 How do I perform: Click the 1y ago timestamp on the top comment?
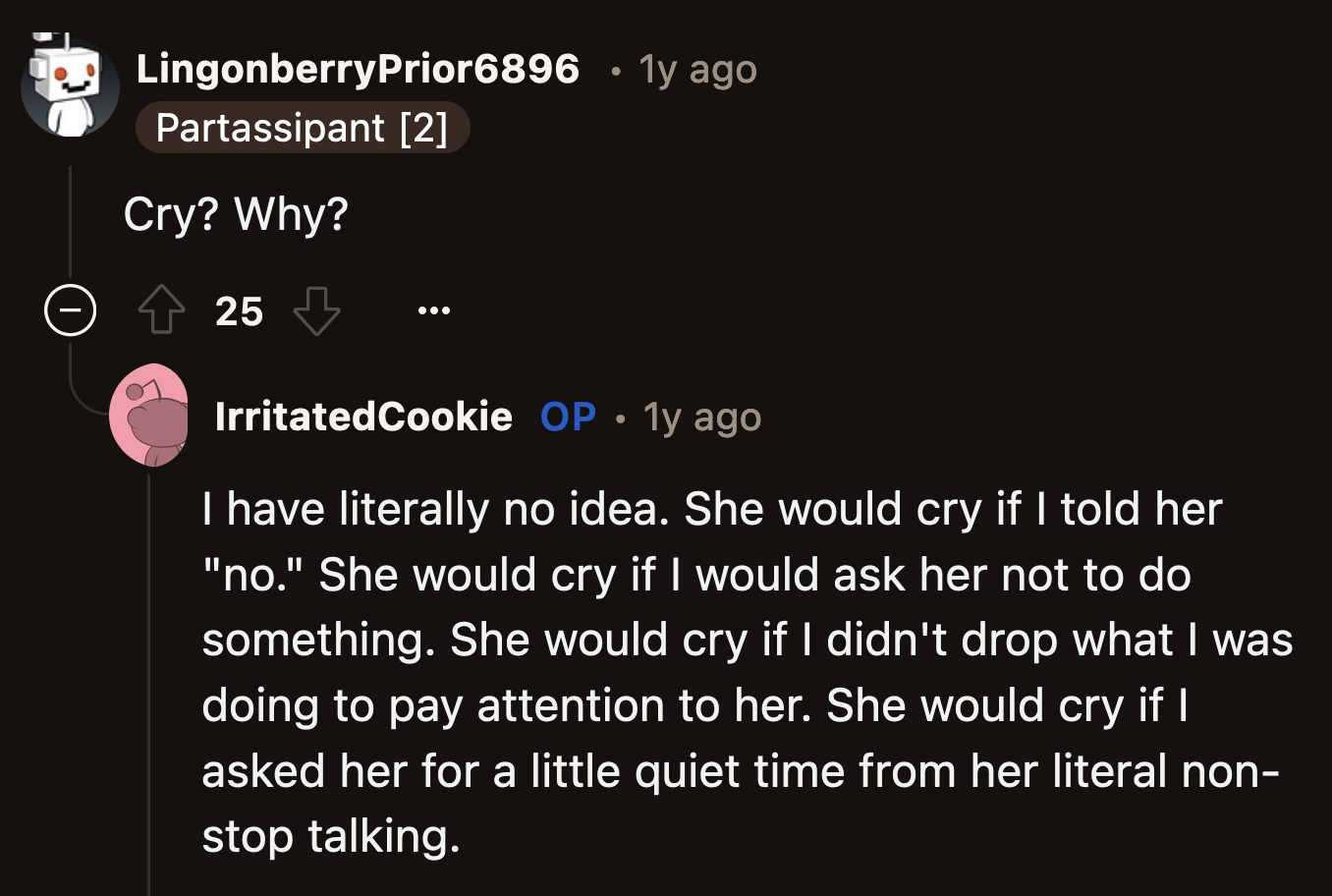[696, 69]
